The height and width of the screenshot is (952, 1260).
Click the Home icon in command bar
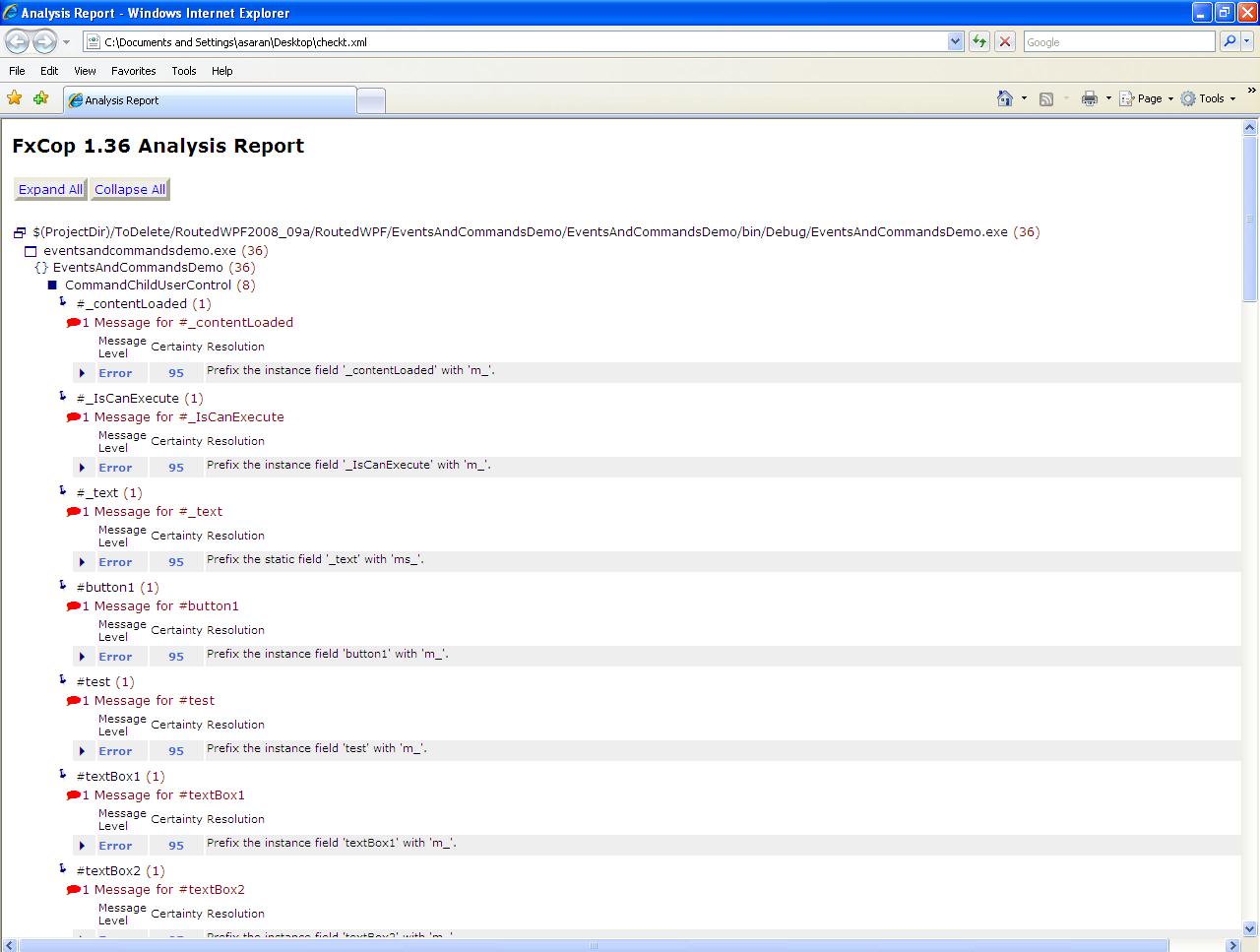pos(1005,98)
